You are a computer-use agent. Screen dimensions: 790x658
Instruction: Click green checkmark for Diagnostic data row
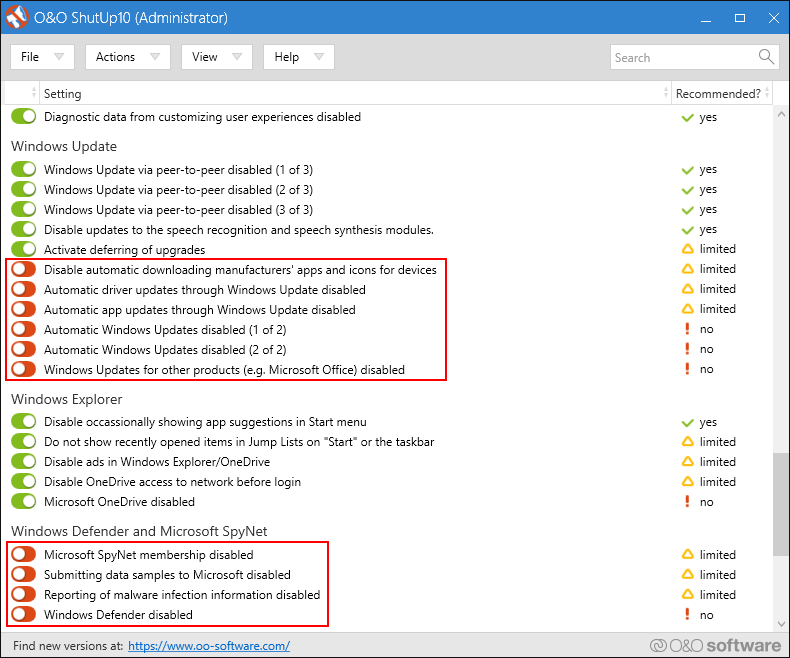687,118
